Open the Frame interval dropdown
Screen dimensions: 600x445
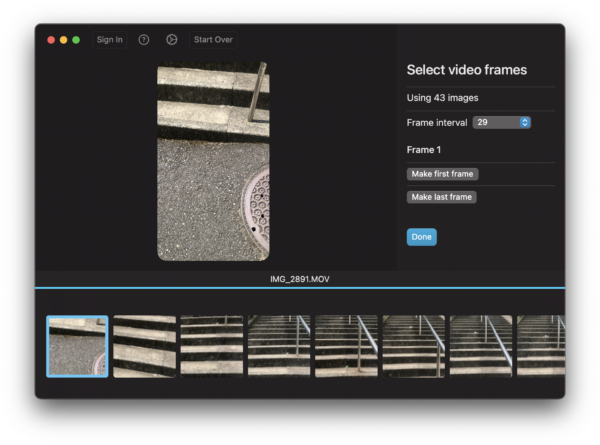[501, 122]
